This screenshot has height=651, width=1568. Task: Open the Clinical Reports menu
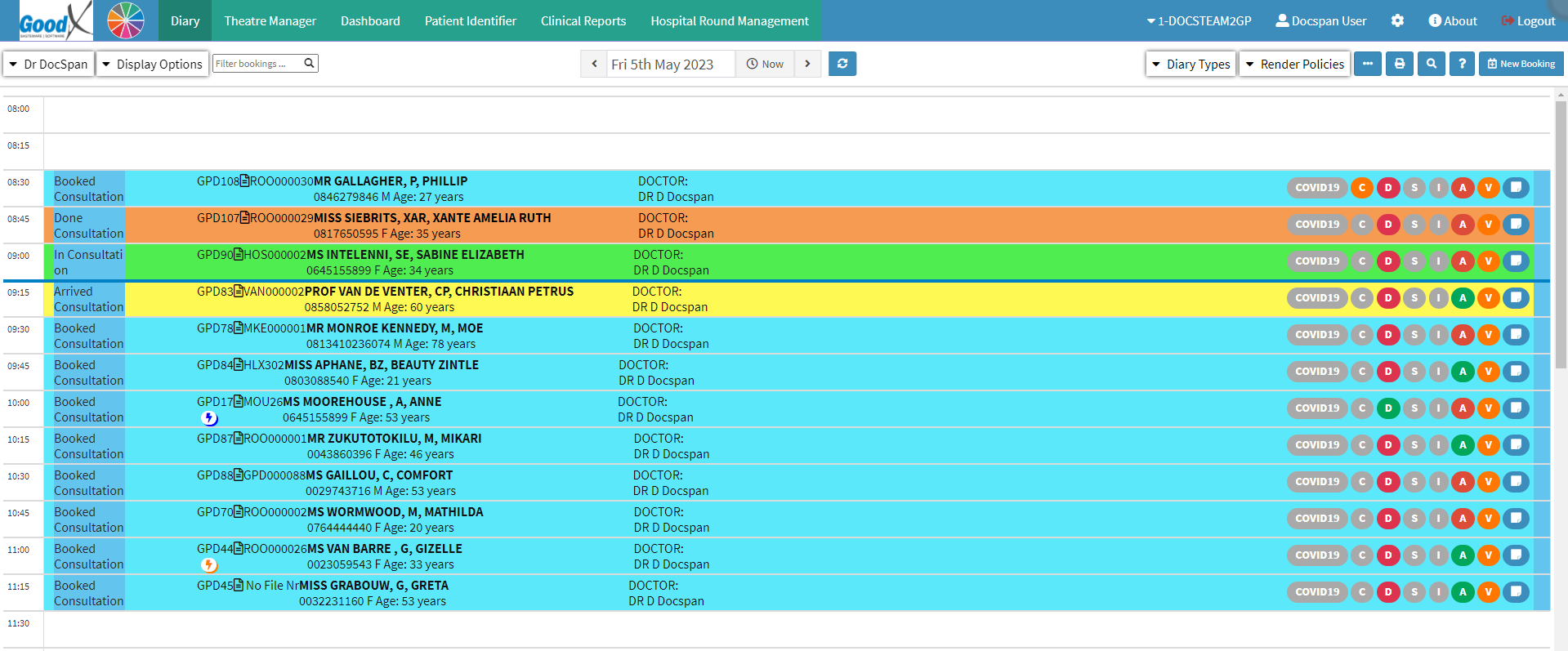[583, 21]
